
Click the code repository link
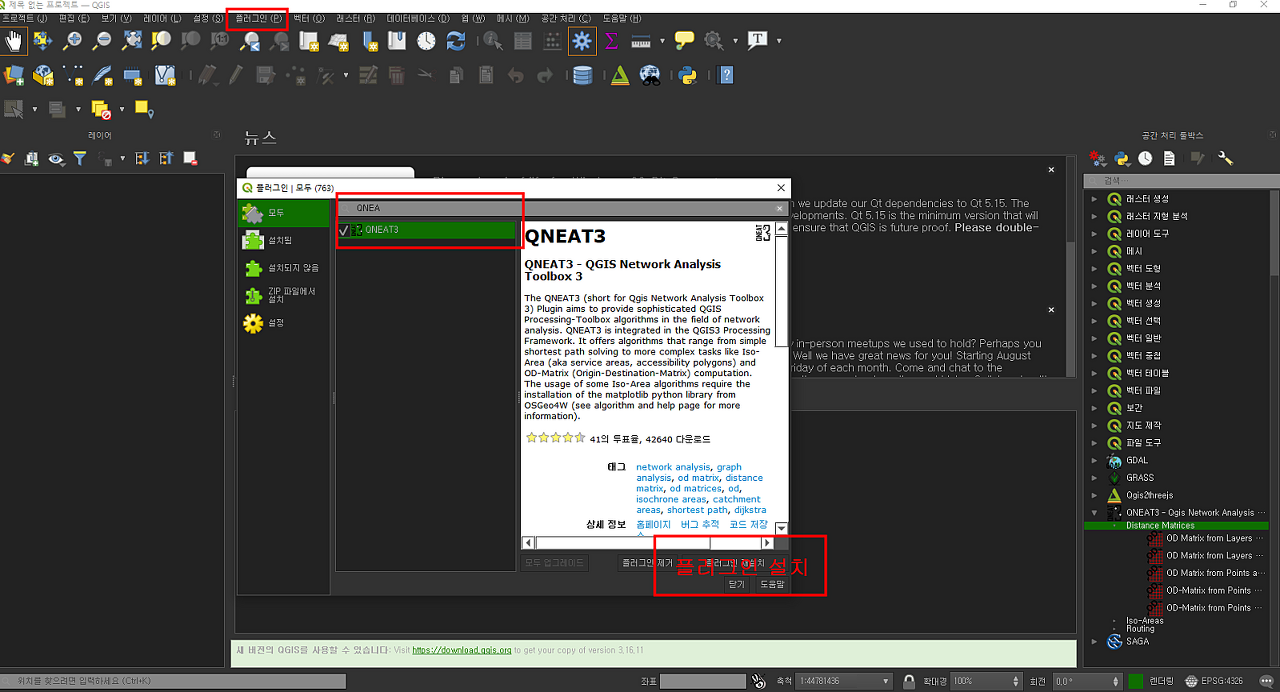(748, 524)
